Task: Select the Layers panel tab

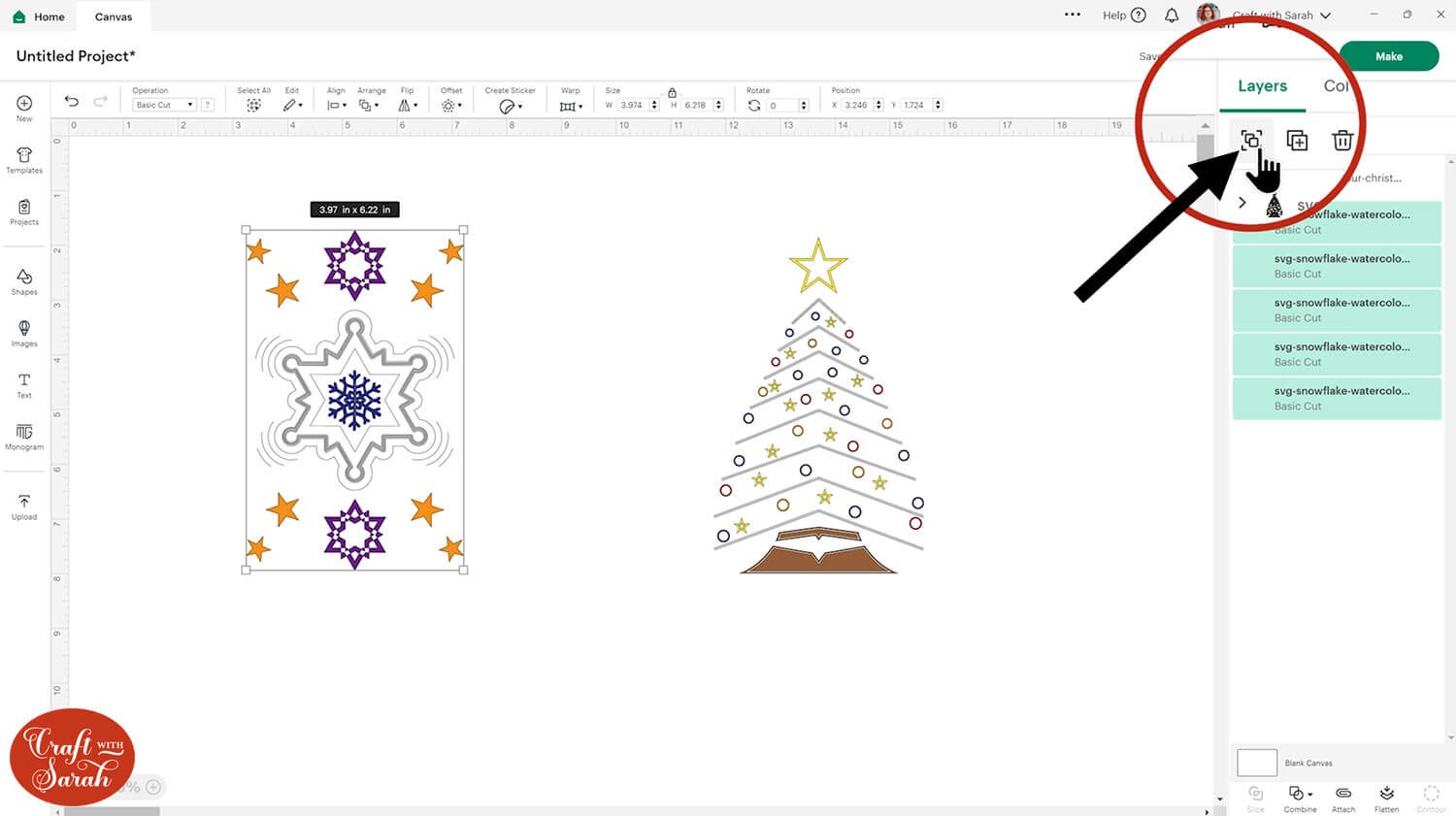Action: (1262, 86)
